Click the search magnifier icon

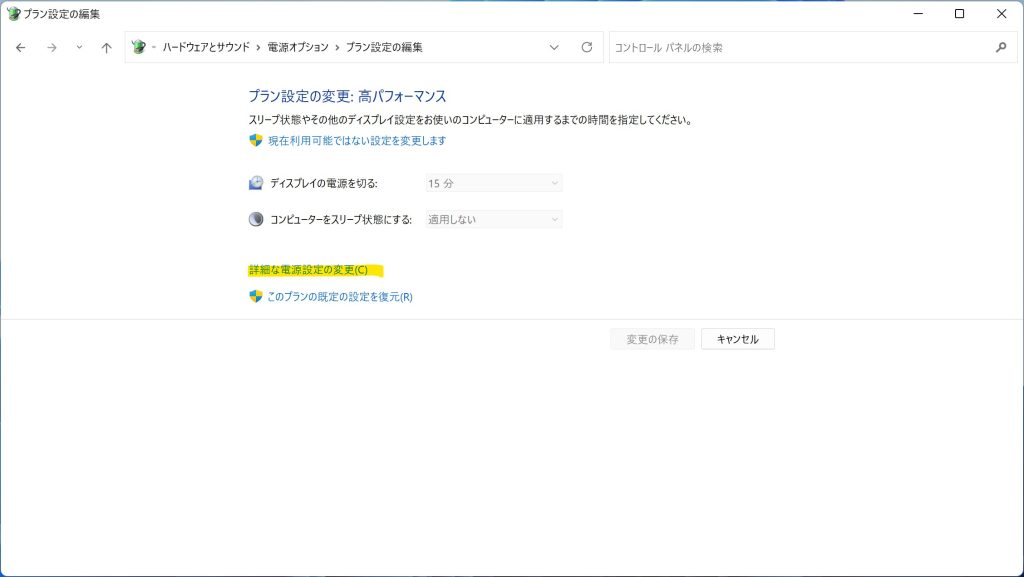pos(1001,47)
